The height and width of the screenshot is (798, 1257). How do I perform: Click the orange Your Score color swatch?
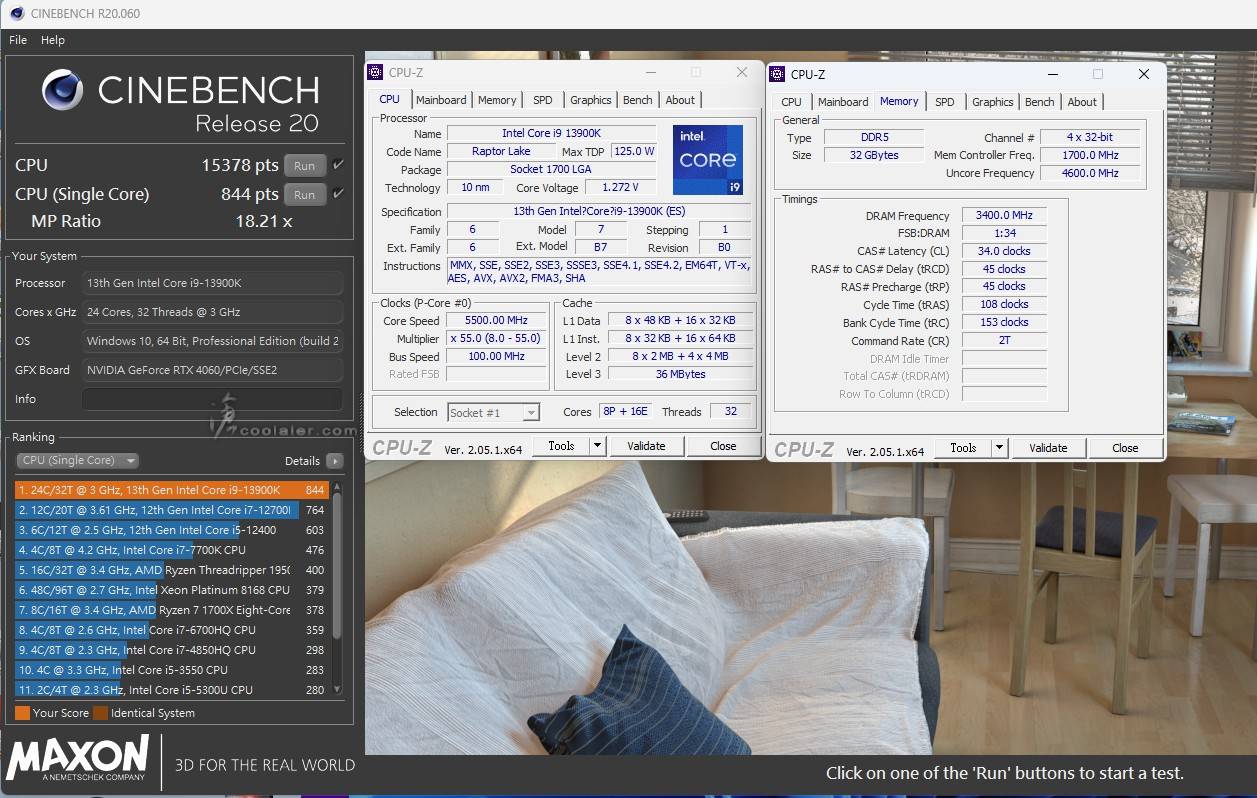22,713
